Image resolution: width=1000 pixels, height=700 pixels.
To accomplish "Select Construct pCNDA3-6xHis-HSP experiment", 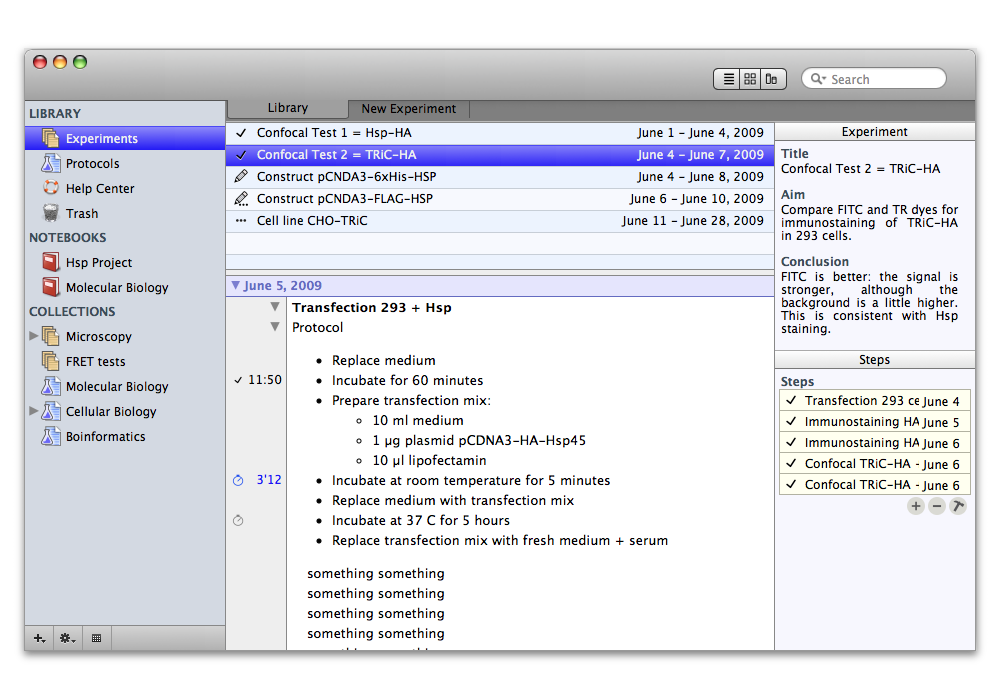I will pyautogui.click(x=500, y=177).
